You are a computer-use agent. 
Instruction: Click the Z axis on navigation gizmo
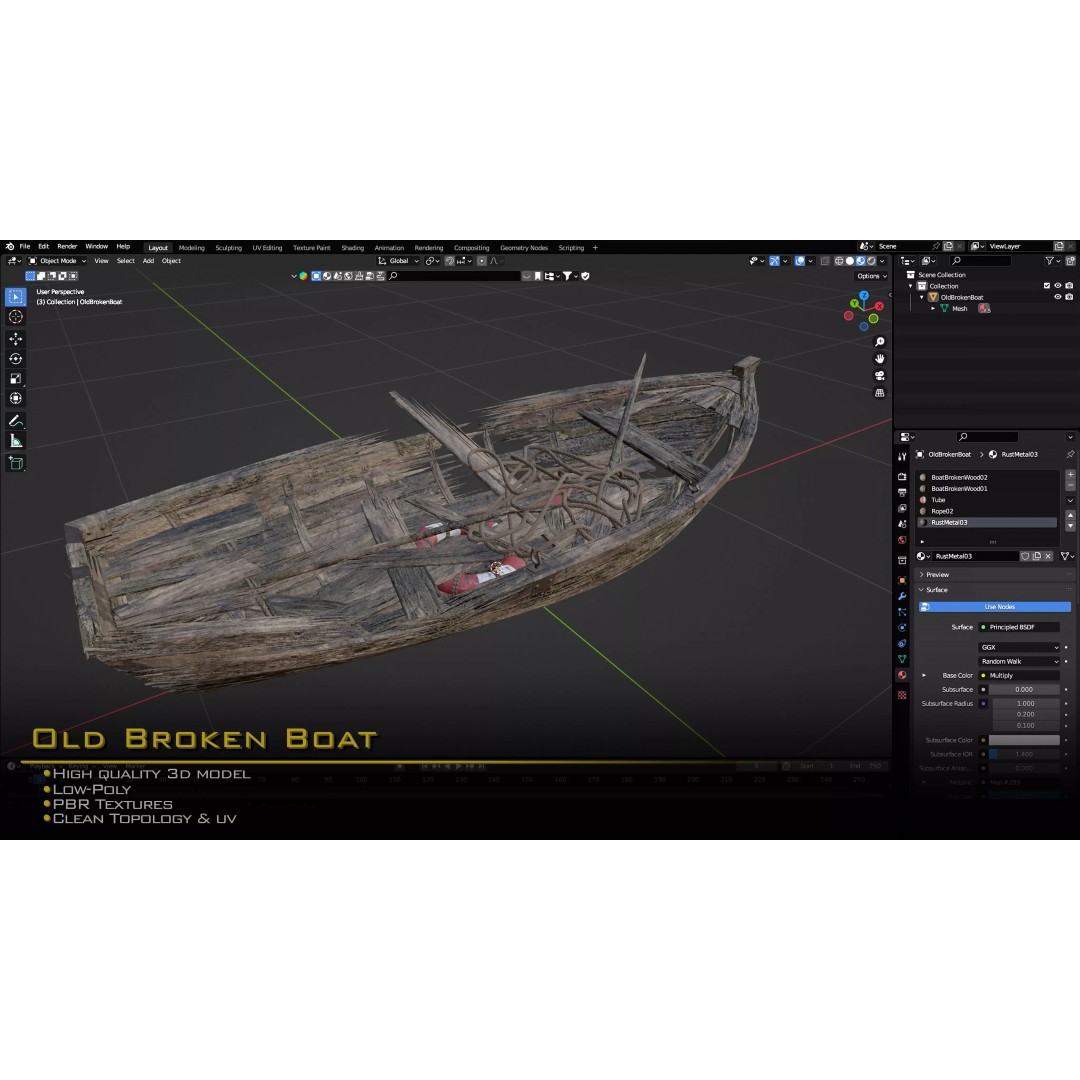(864, 295)
